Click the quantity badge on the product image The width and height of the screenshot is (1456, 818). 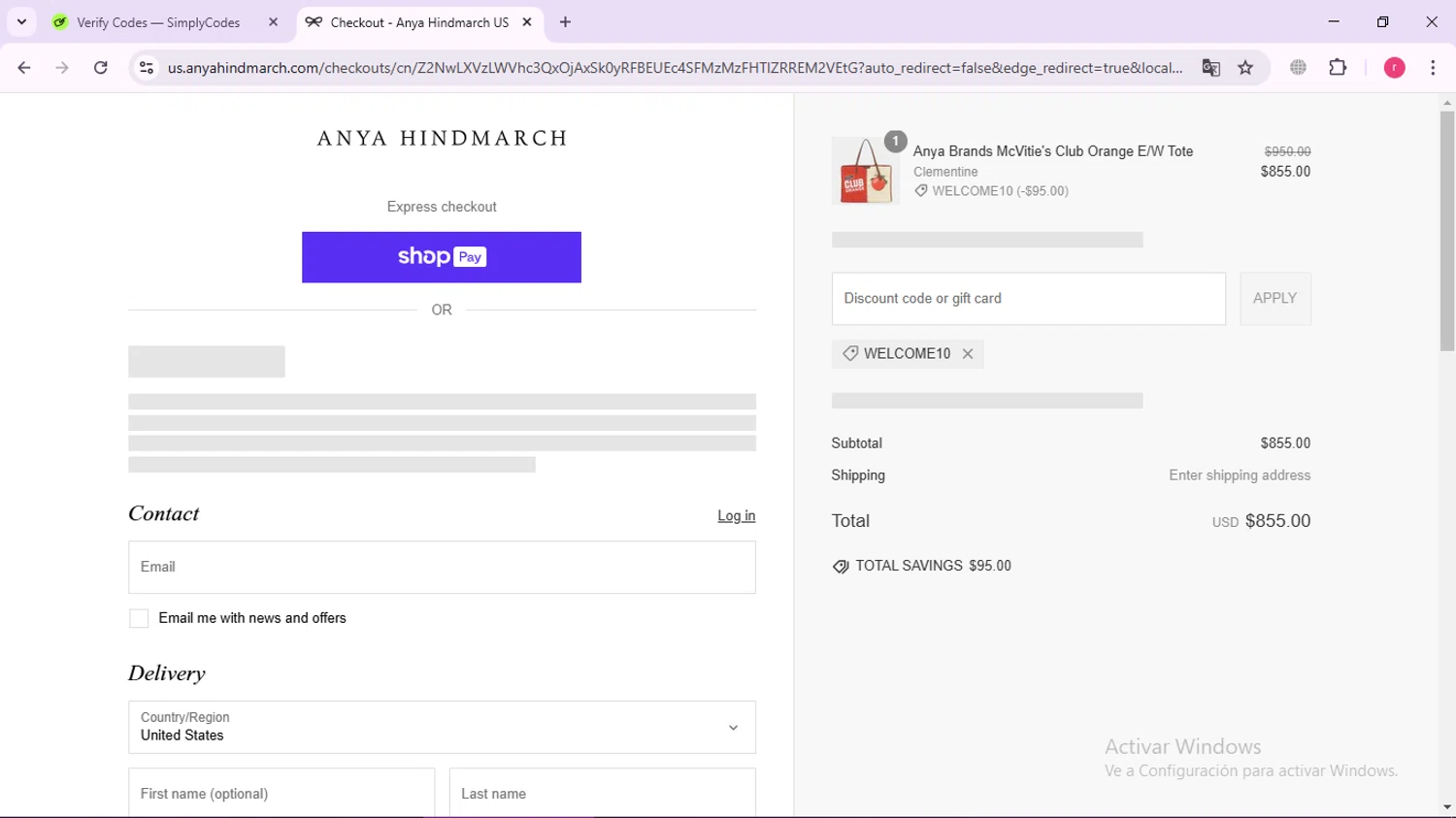coord(895,142)
